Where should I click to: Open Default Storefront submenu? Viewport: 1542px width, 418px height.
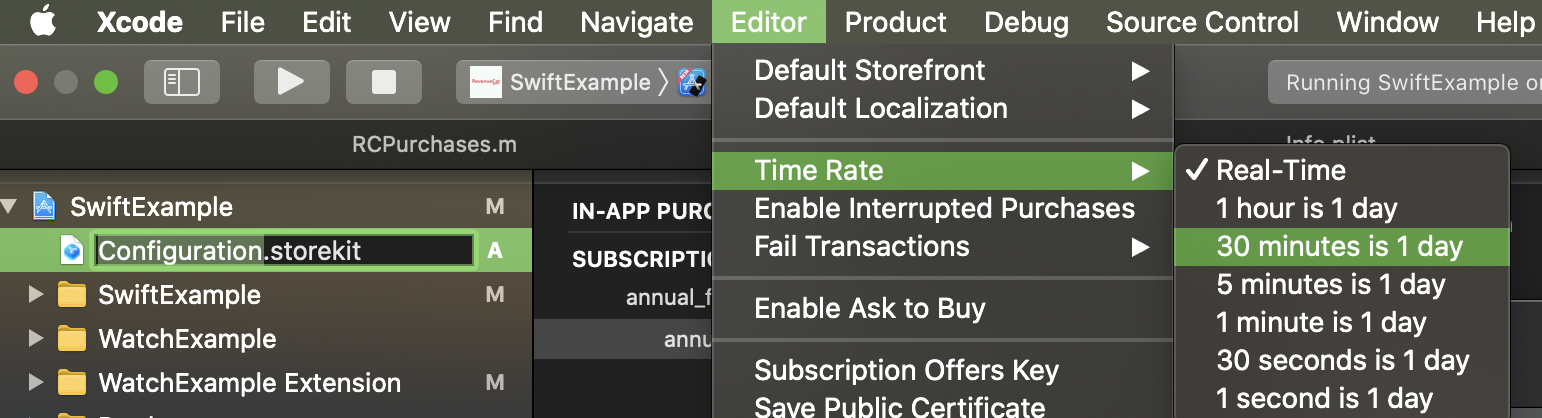(942, 70)
